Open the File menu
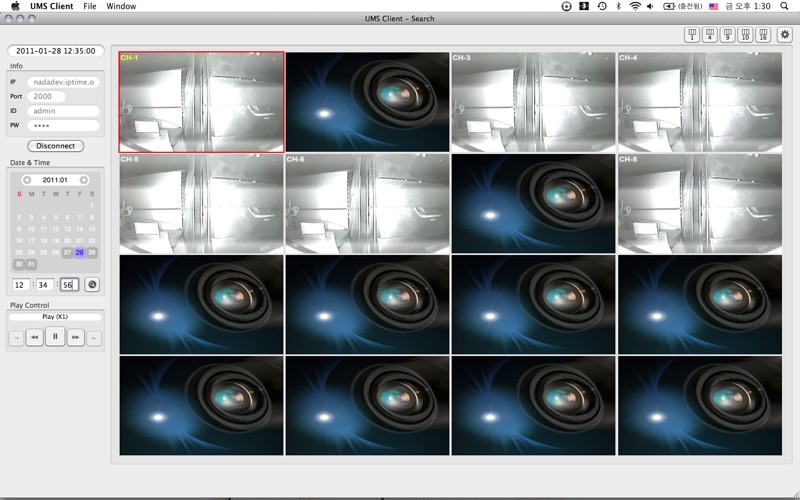 [x=90, y=6]
